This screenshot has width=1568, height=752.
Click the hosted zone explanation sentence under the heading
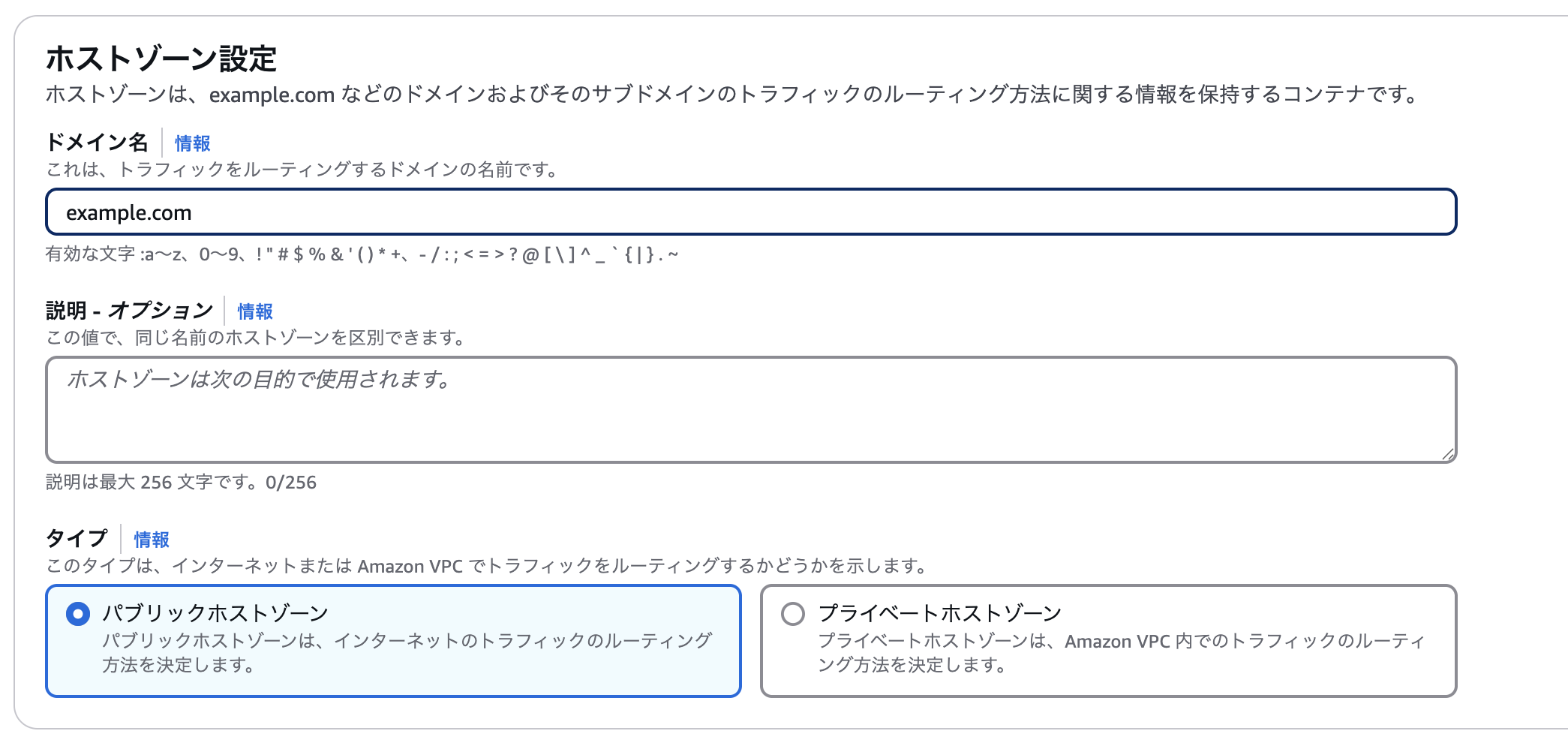click(731, 95)
